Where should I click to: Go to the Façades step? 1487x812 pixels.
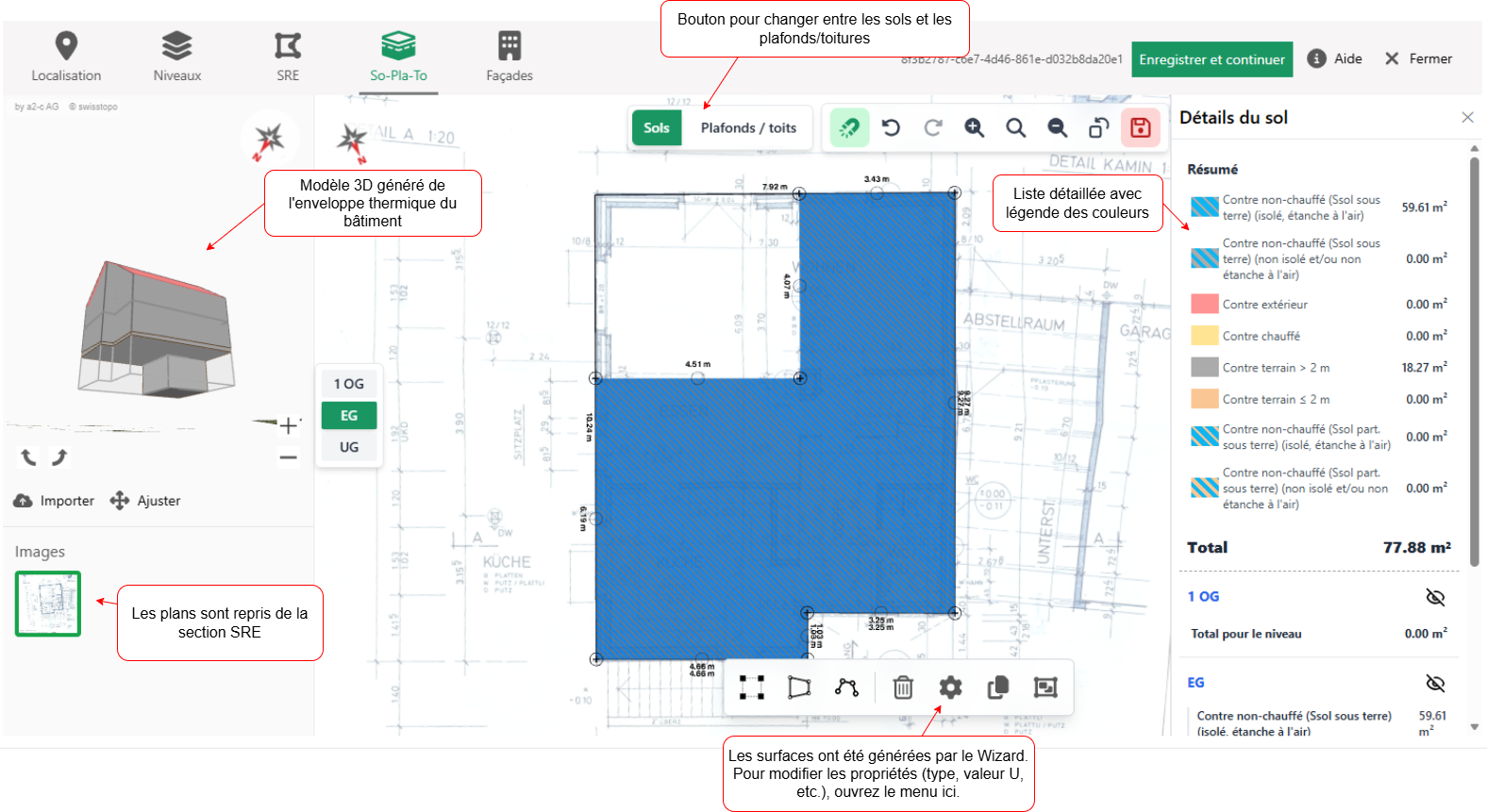(x=510, y=58)
